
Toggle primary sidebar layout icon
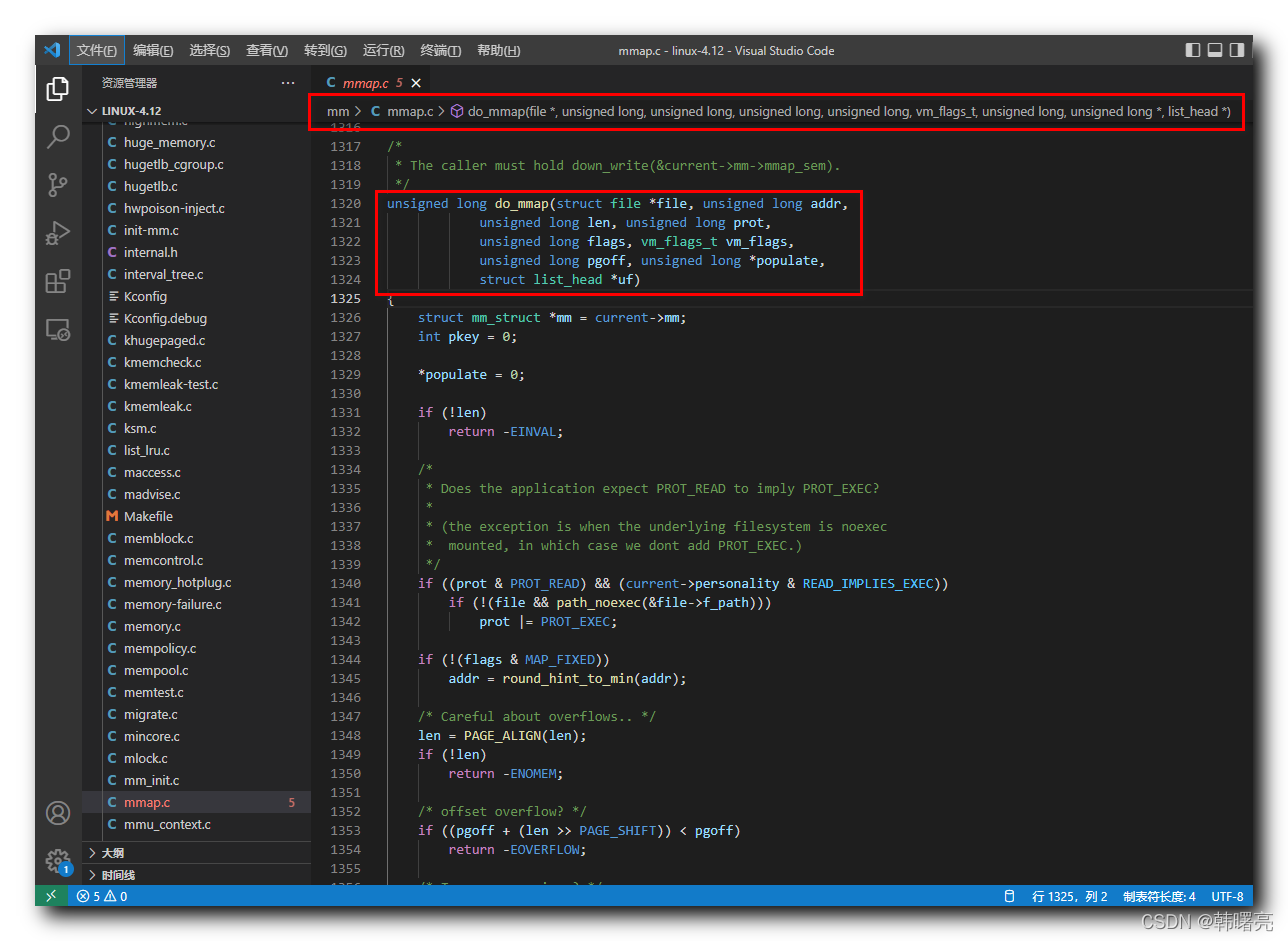[1193, 50]
